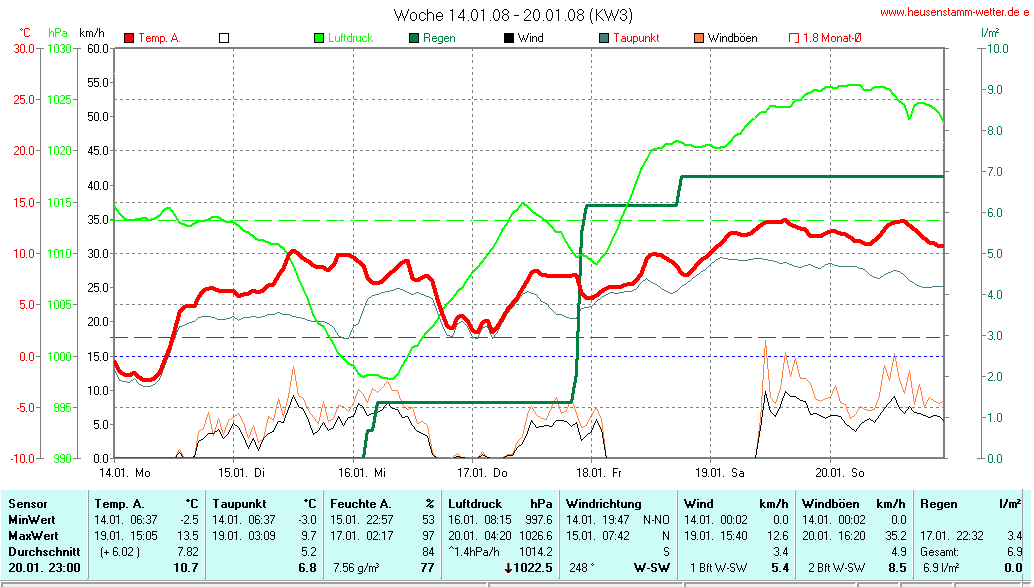Click the MaxWert row label
Viewport: 1034px width, 587px height.
34,535
